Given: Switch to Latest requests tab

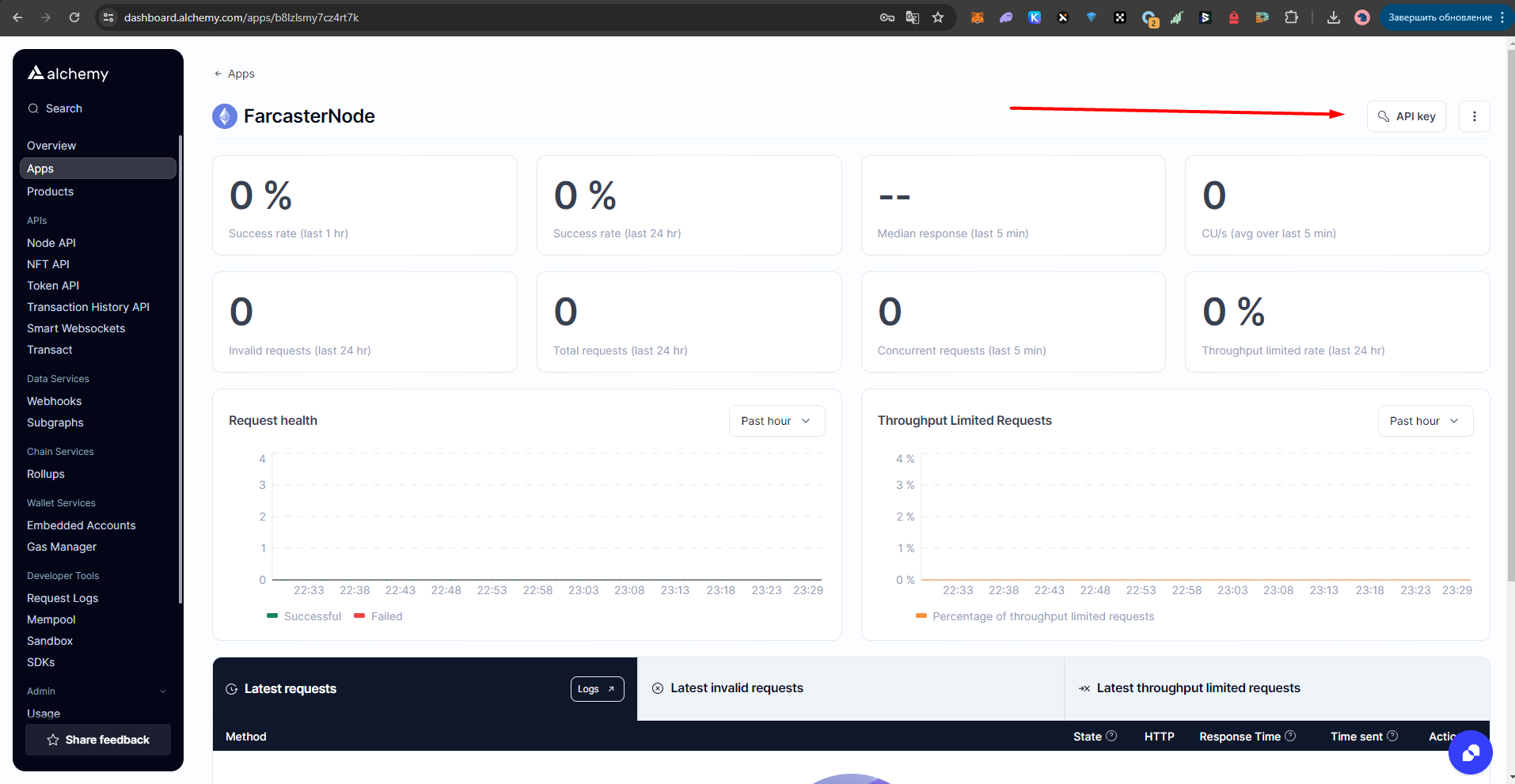Looking at the screenshot, I should [290, 689].
